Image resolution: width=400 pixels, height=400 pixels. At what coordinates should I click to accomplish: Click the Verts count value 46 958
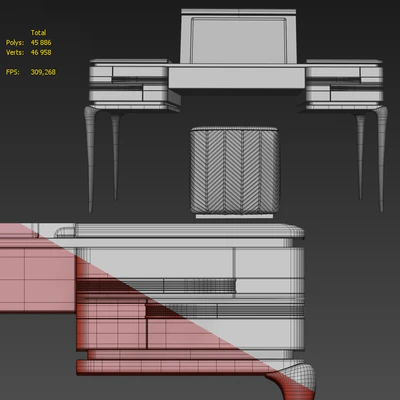coord(41,53)
